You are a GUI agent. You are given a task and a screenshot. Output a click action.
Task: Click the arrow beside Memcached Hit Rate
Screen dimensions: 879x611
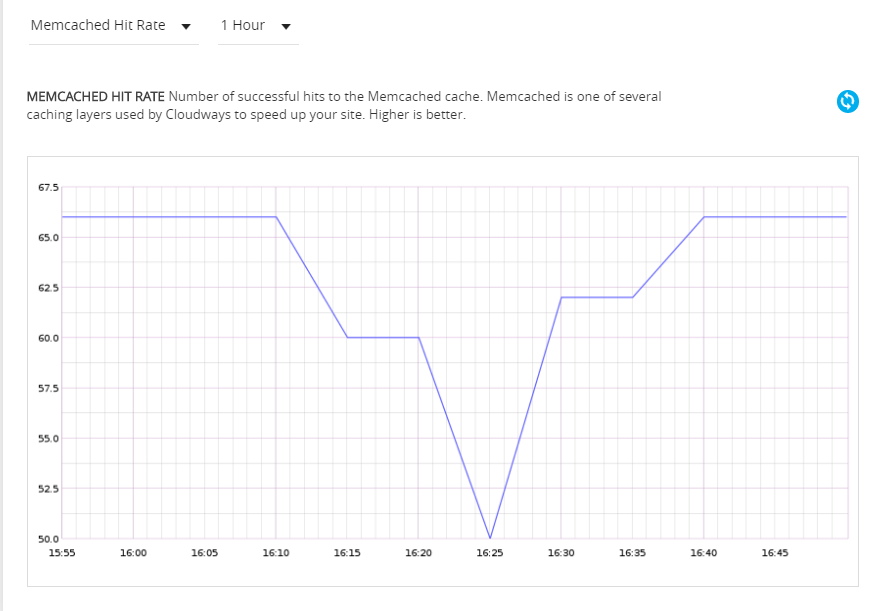pyautogui.click(x=185, y=27)
